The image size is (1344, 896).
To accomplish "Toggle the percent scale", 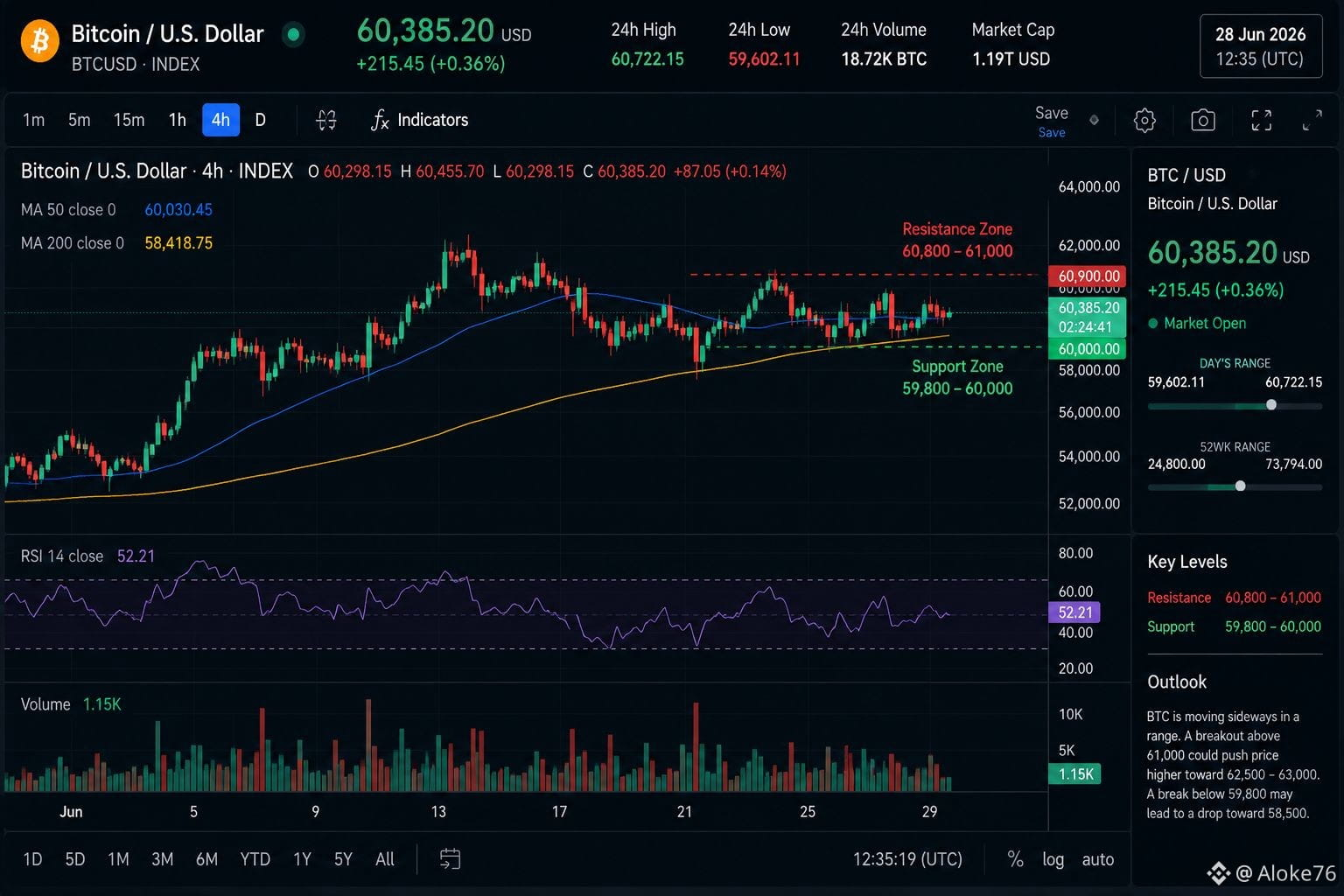I will pos(1015,859).
